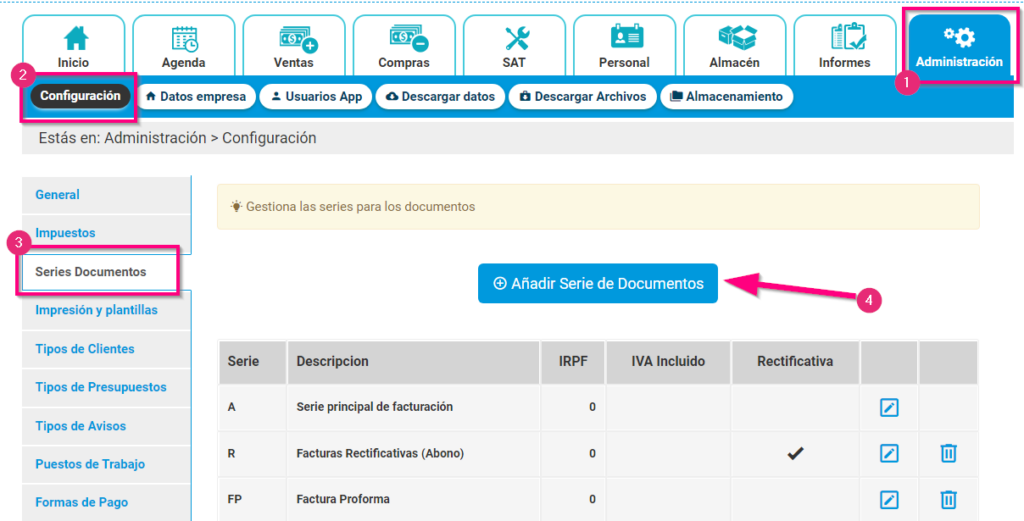The height and width of the screenshot is (521, 1024).
Task: Click 'Facturas Rectificativas (Abono)' description
Action: (x=380, y=453)
